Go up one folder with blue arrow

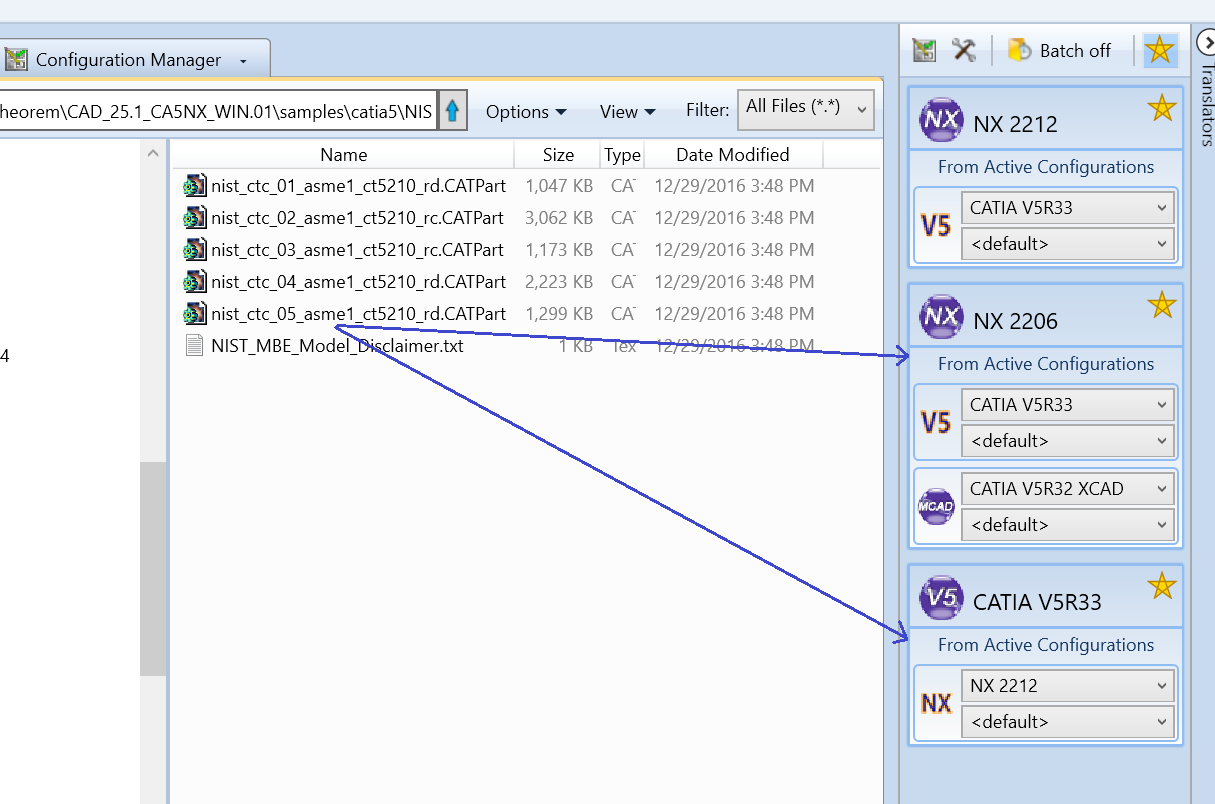tap(453, 111)
